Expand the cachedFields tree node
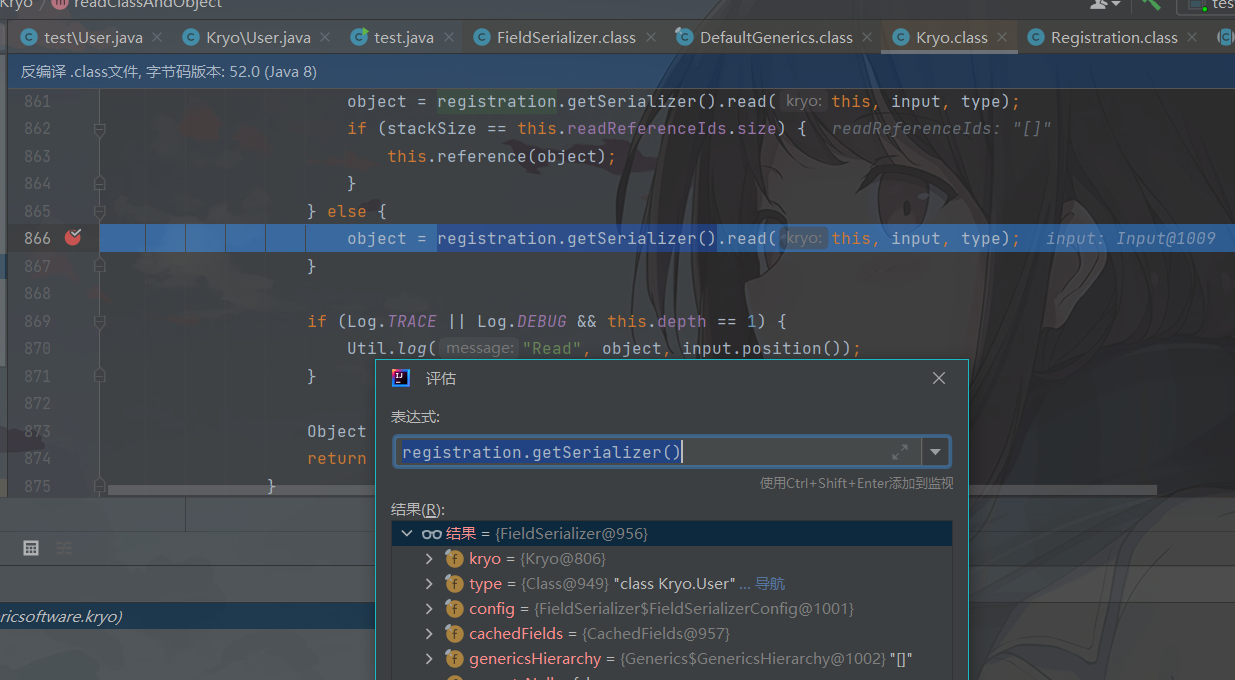1235x680 pixels. (430, 634)
